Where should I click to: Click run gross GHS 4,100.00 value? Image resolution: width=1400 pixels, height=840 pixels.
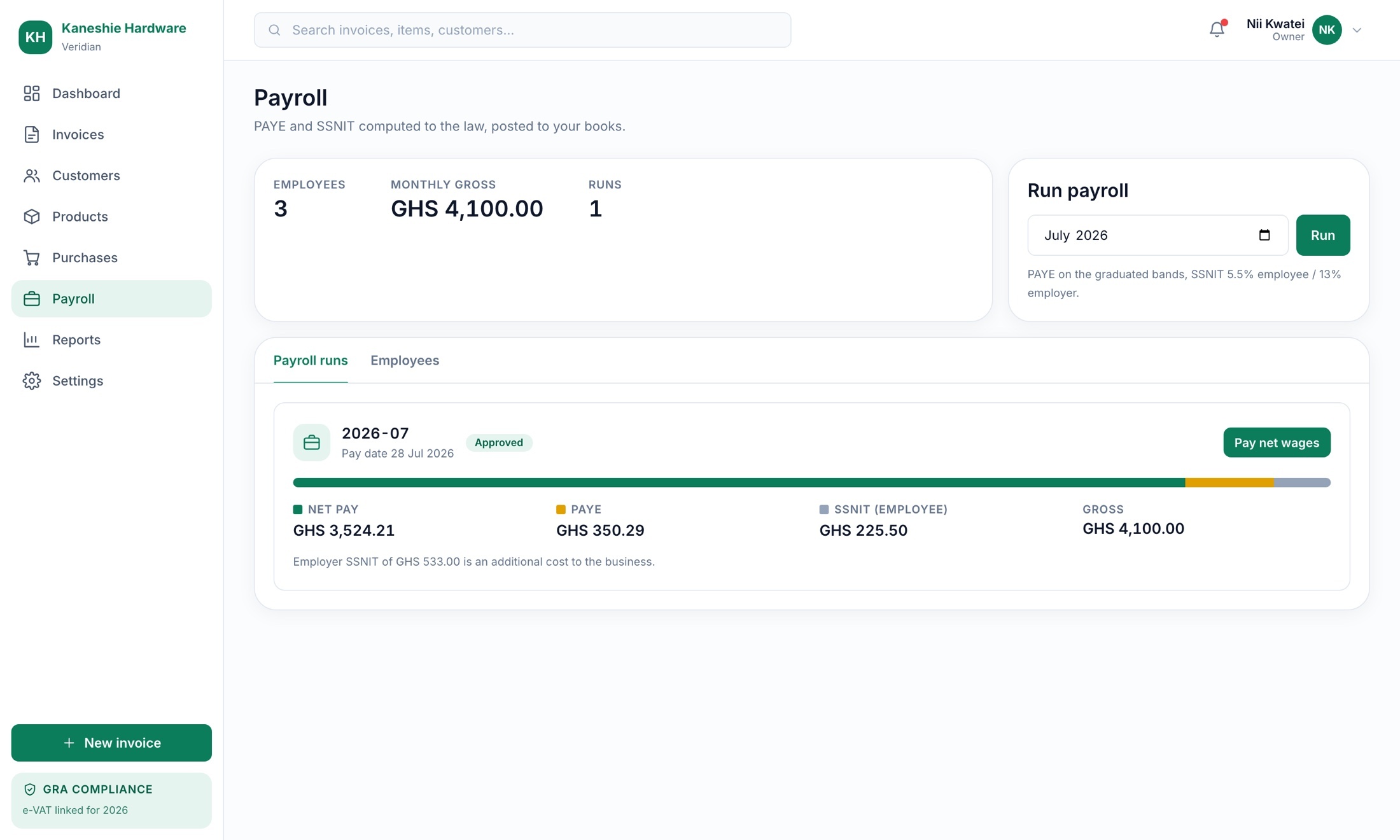tap(1133, 529)
